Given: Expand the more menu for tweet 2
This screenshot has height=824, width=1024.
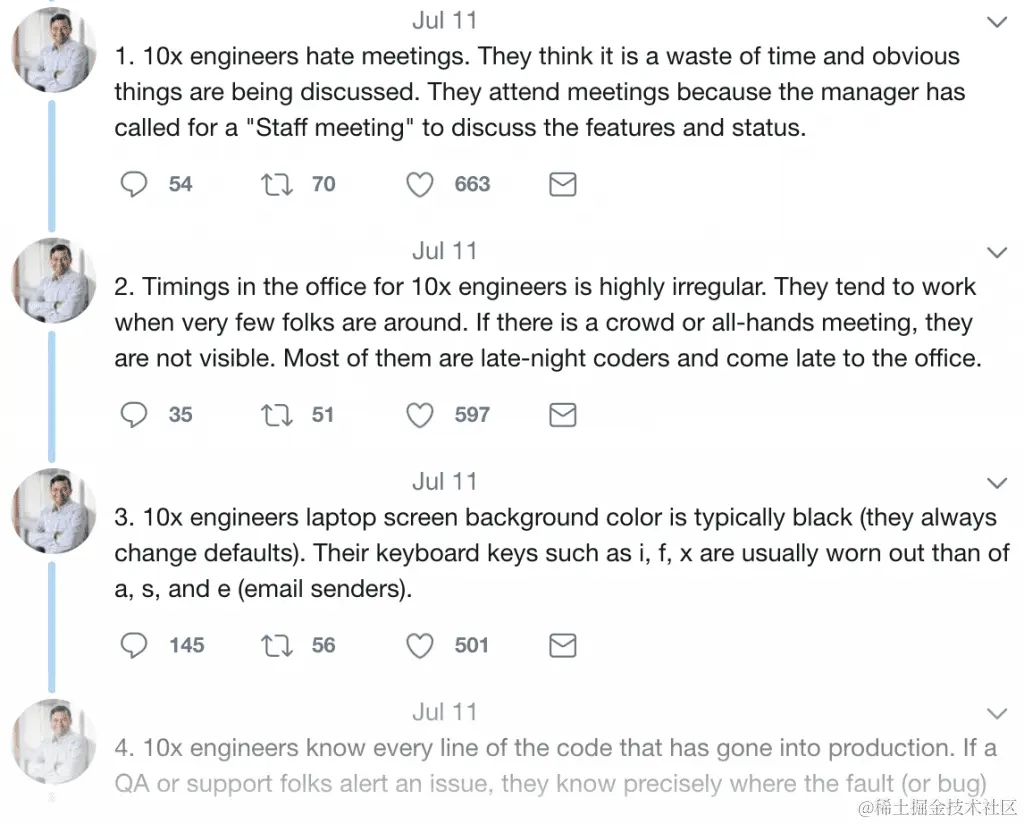Looking at the screenshot, I should pyautogui.click(x=997, y=252).
